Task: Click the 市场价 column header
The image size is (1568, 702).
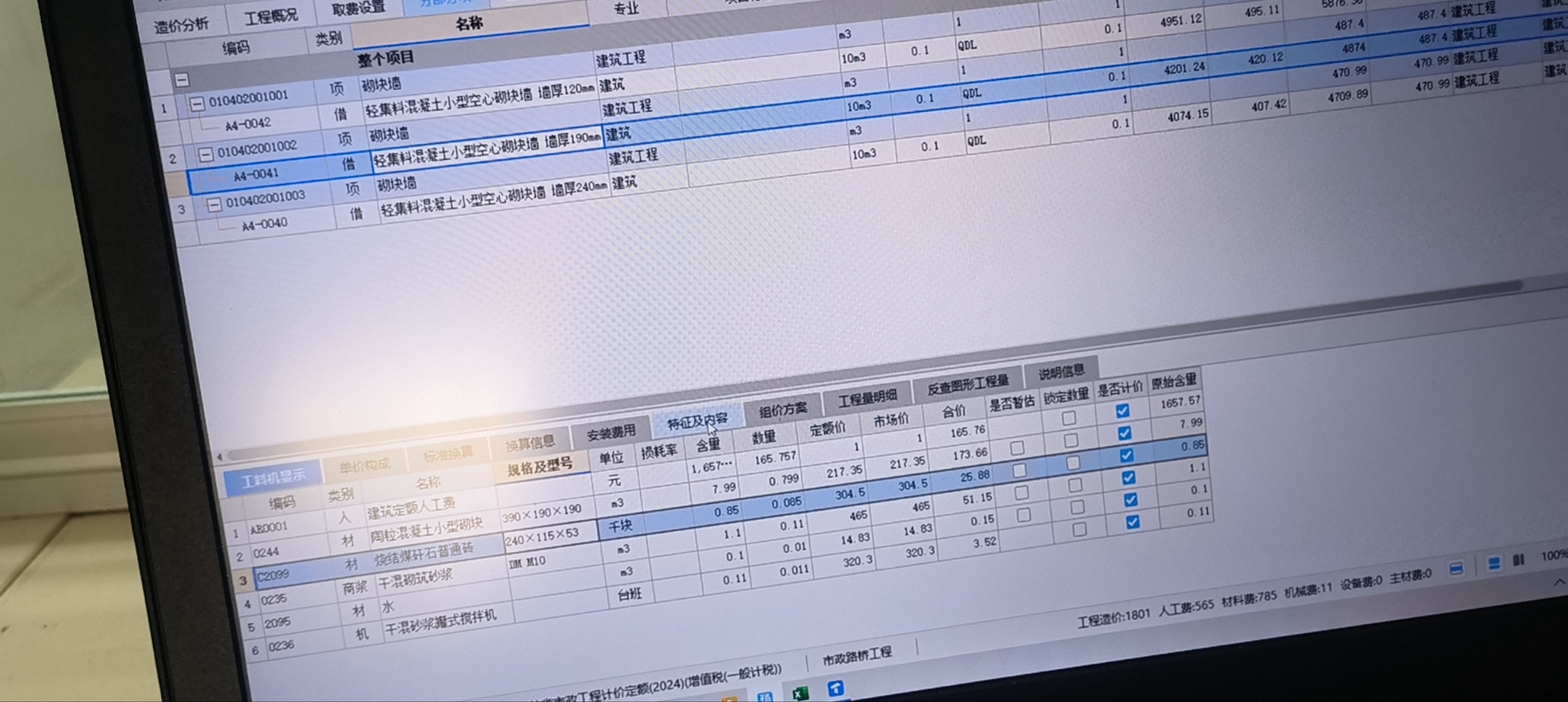Action: point(890,420)
